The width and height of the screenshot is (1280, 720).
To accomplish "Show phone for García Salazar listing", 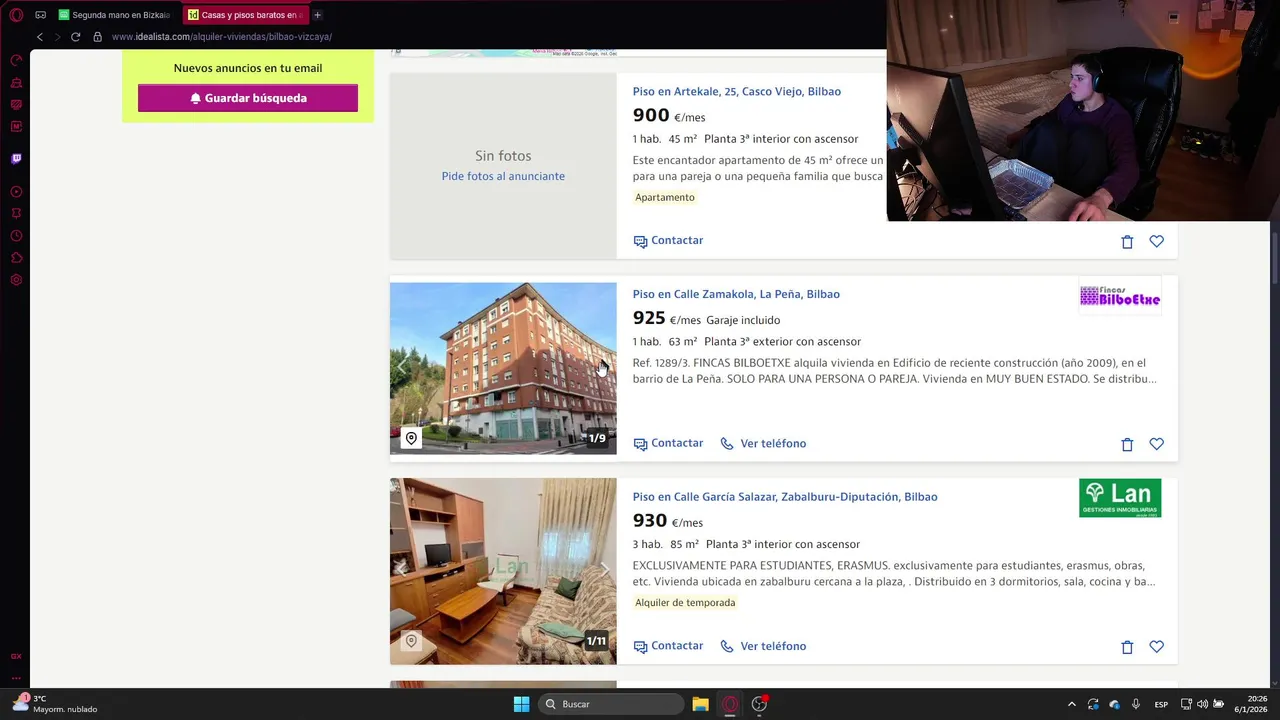I will [763, 646].
